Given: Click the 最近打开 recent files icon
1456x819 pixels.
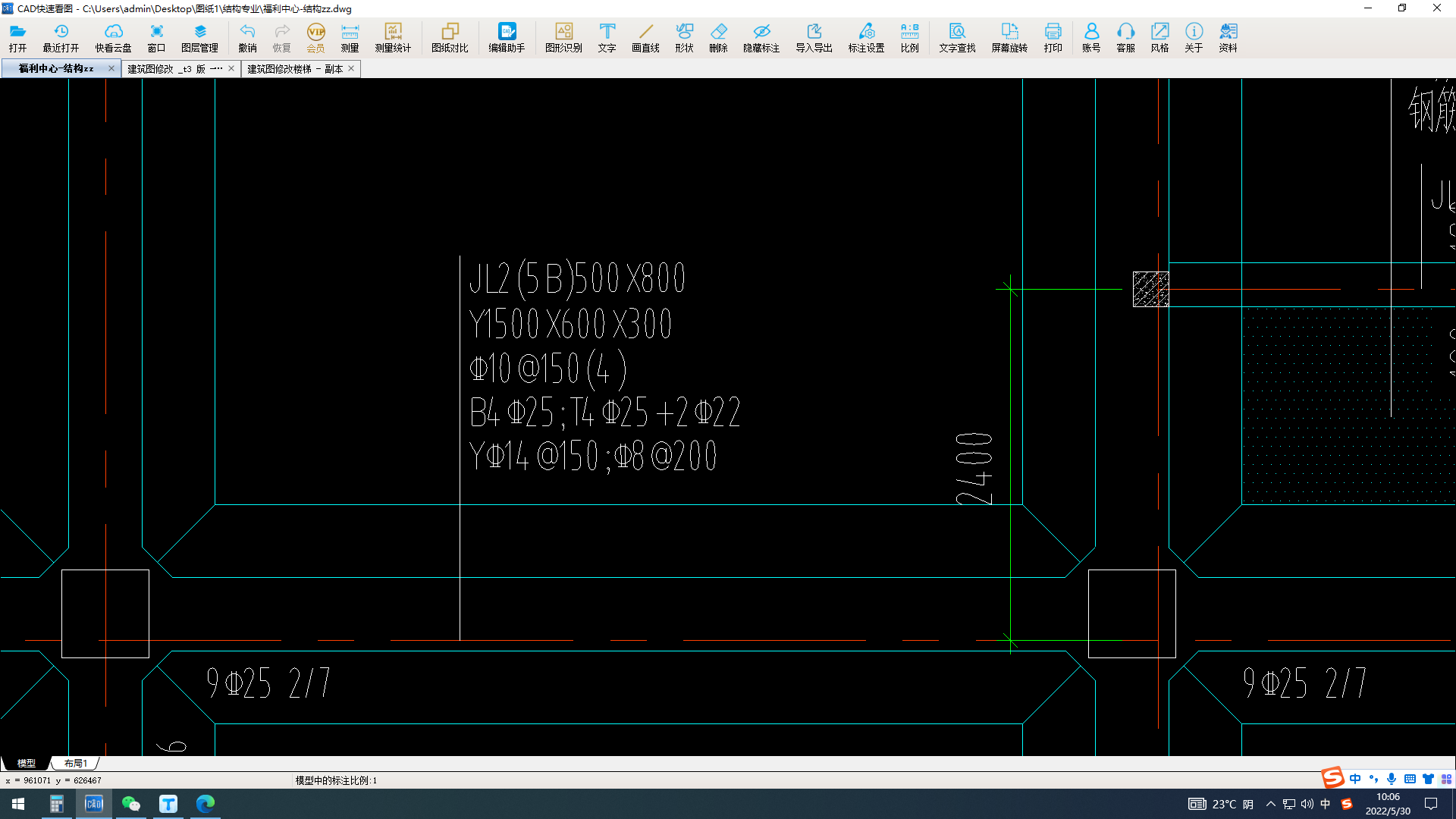Looking at the screenshot, I should pos(61,38).
